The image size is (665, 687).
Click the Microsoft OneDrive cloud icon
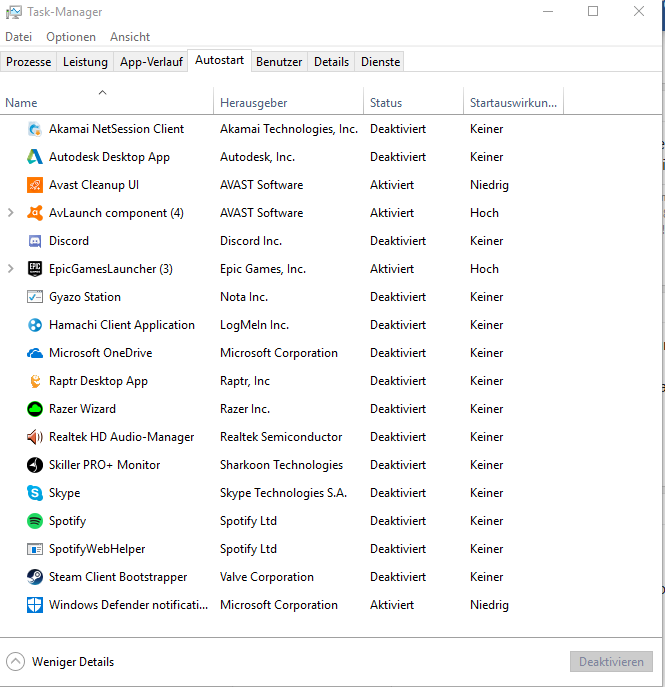click(x=35, y=353)
